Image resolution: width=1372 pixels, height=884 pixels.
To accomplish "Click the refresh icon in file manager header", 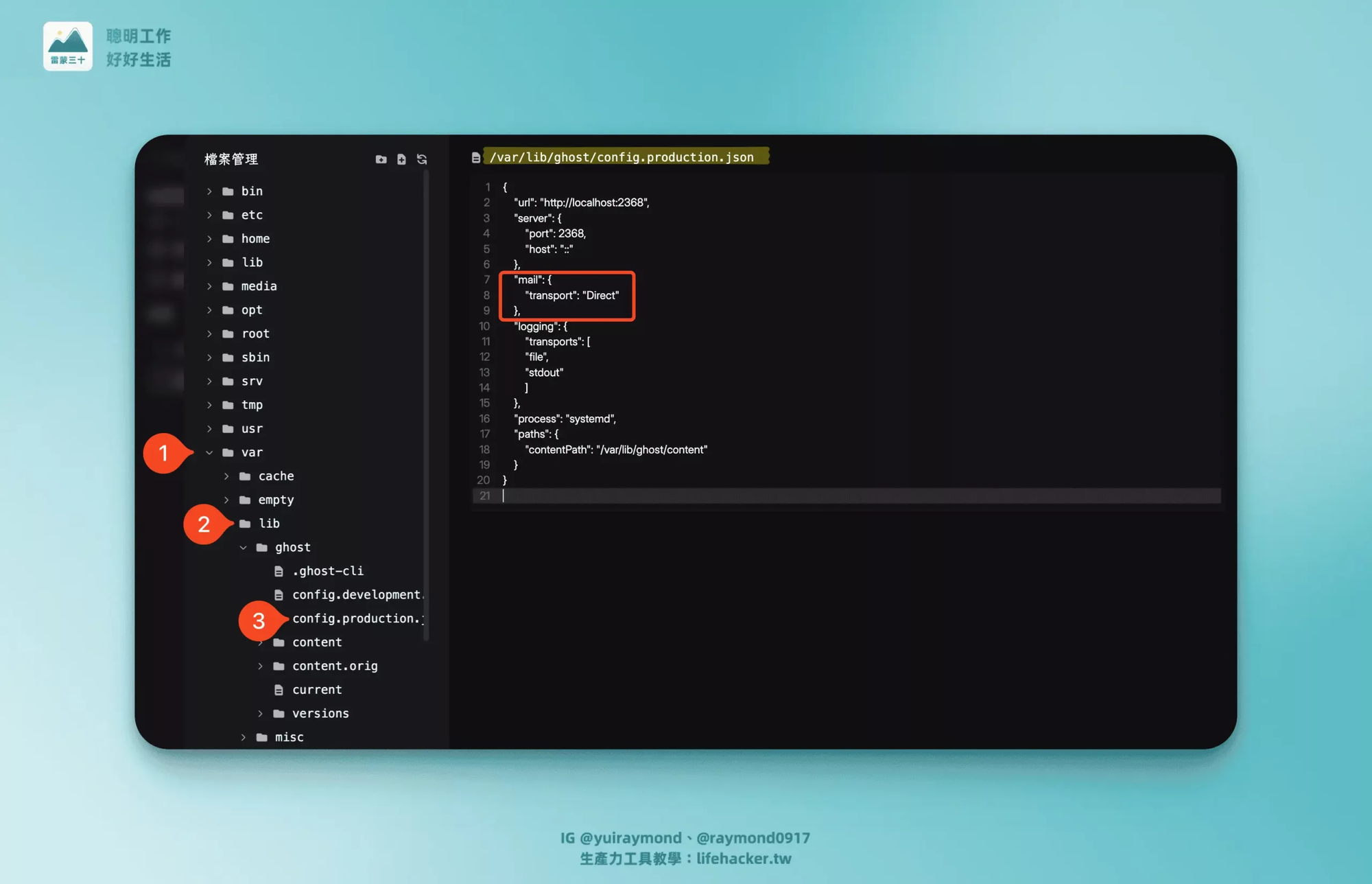I will (x=422, y=159).
